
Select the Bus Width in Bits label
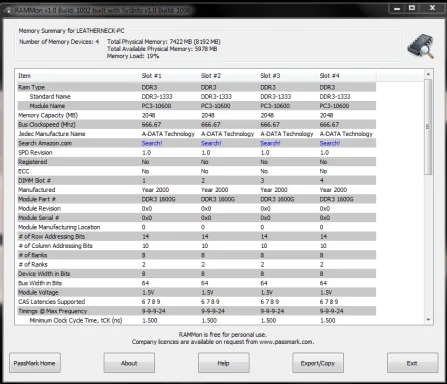(x=40, y=283)
